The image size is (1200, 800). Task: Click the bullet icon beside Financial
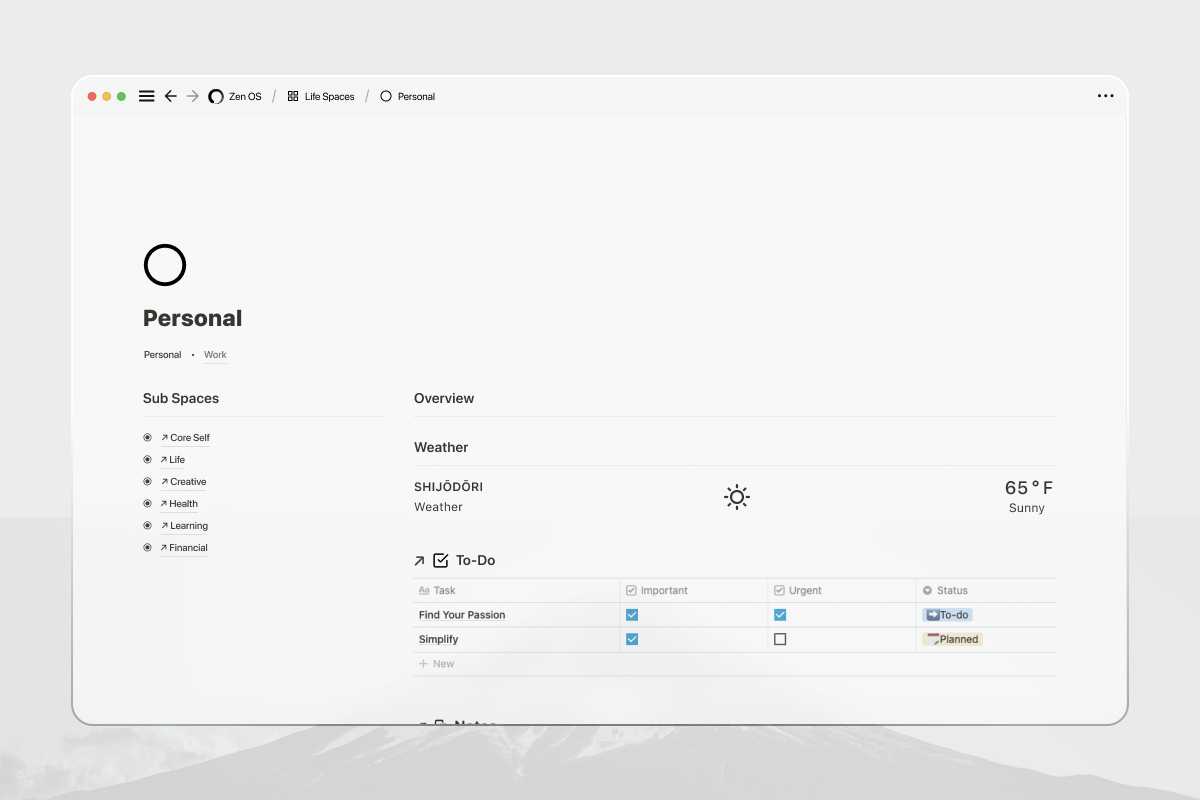147,548
